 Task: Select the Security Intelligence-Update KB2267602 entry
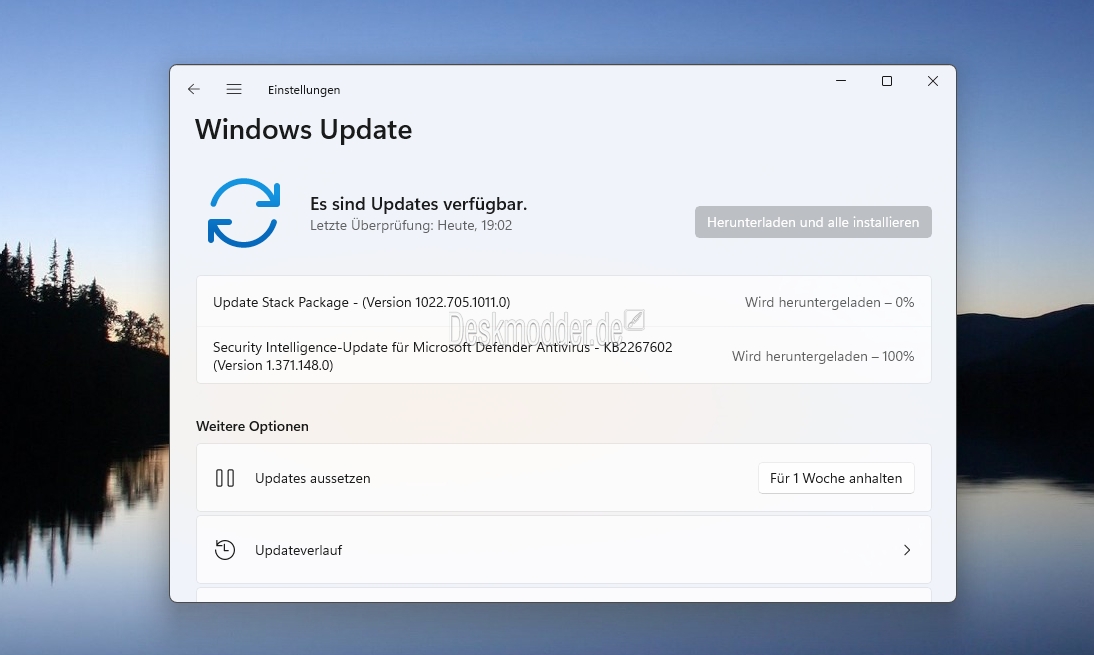pyautogui.click(x=564, y=356)
